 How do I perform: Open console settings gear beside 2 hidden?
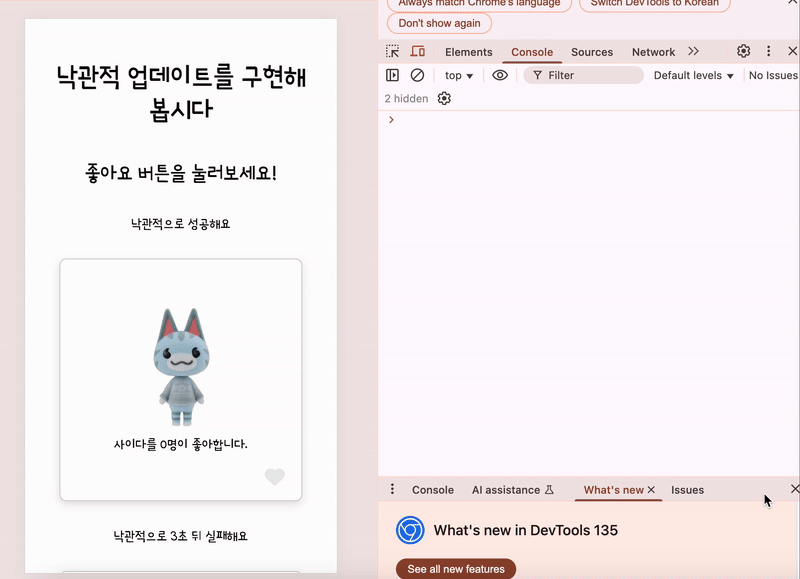point(444,98)
